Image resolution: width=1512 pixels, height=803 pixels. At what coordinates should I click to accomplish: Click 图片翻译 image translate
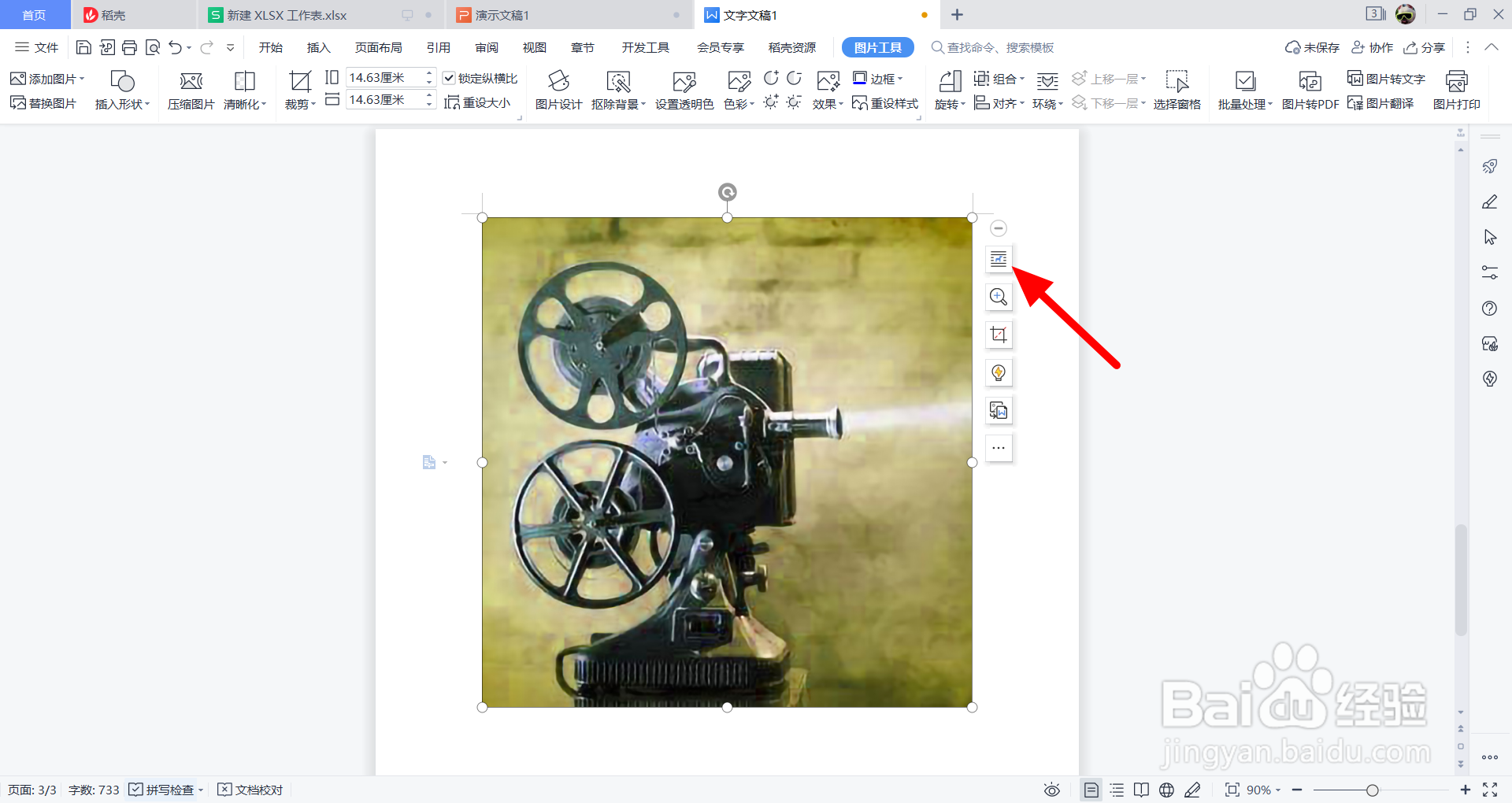coord(1380,103)
